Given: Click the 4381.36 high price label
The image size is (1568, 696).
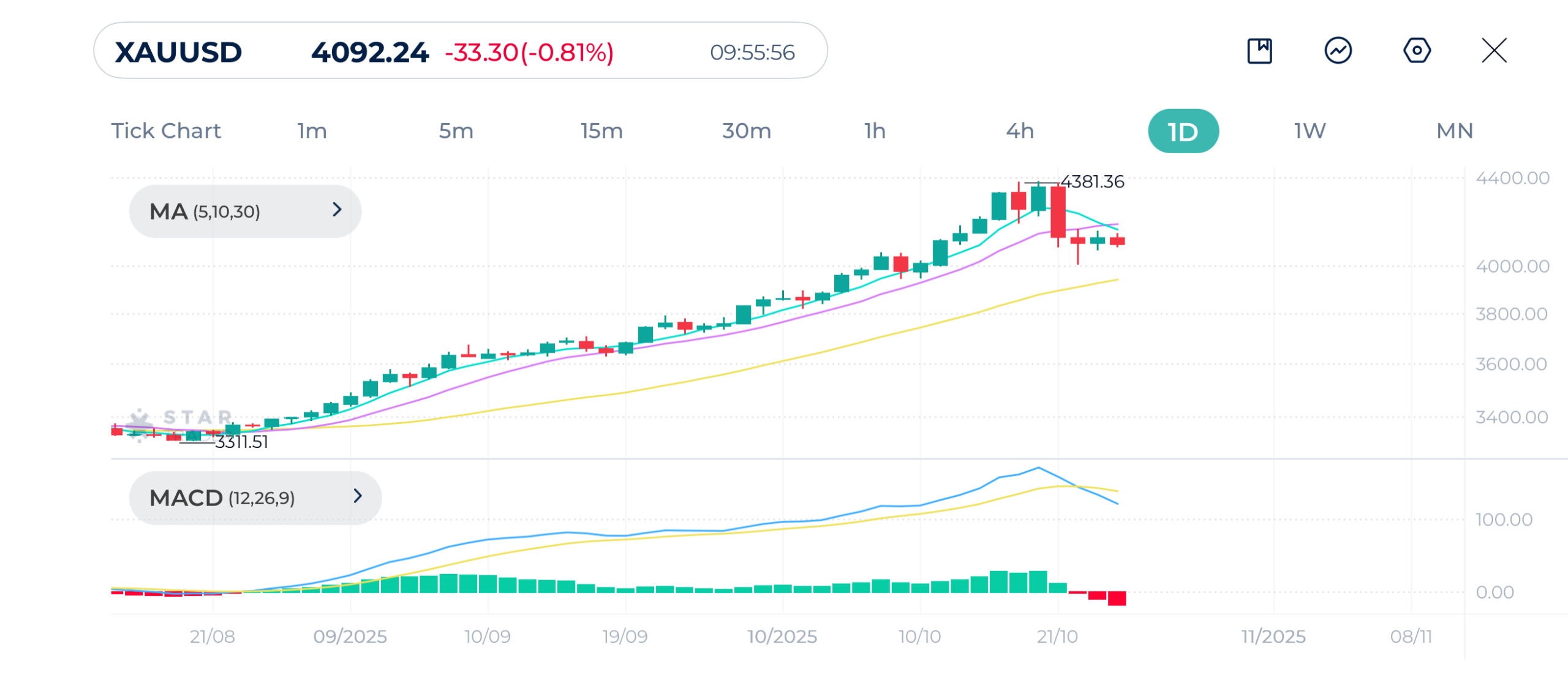Looking at the screenshot, I should 1092,182.
